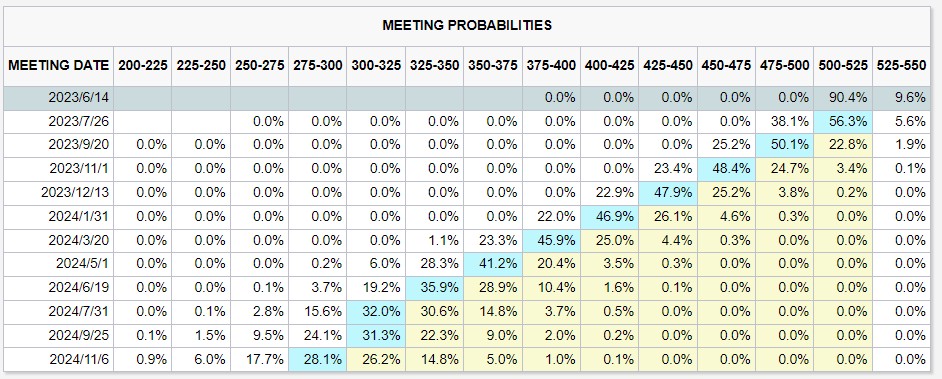Click the 46.9% cell for 2024/1/31

pos(609,217)
